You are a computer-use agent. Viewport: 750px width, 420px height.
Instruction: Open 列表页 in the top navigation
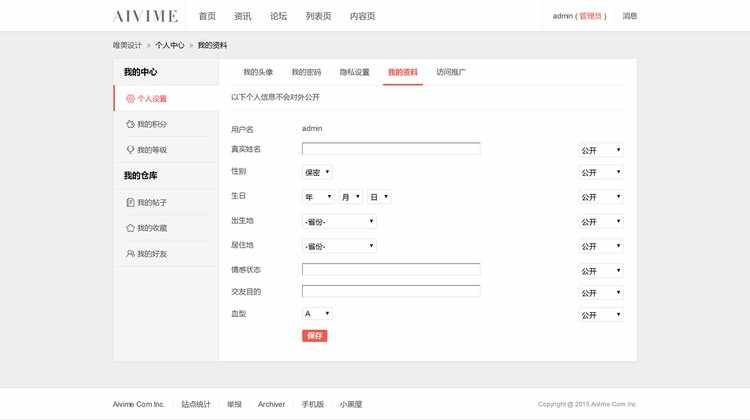pyautogui.click(x=318, y=16)
